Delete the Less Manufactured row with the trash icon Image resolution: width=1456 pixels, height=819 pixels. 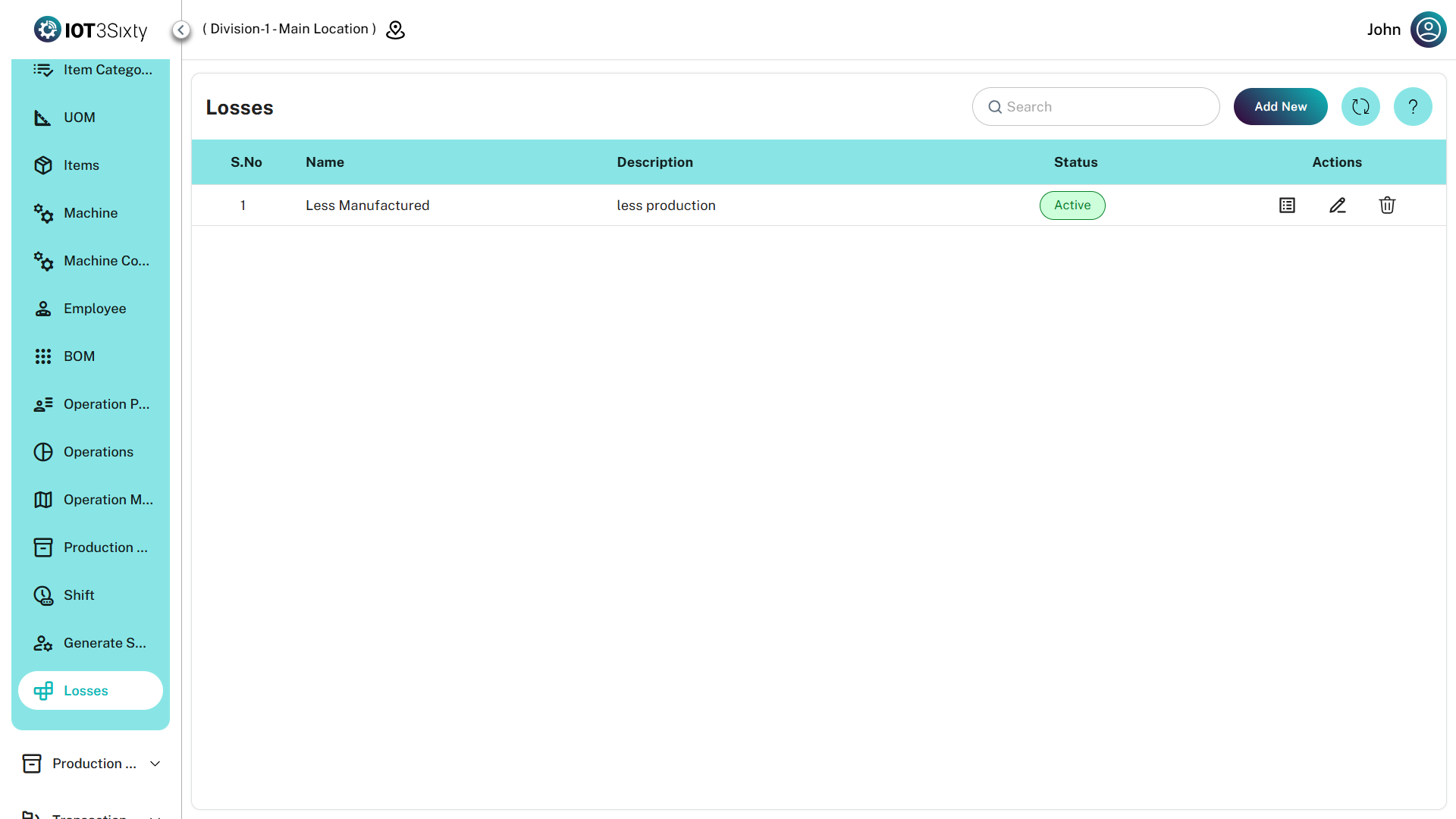pyautogui.click(x=1387, y=206)
